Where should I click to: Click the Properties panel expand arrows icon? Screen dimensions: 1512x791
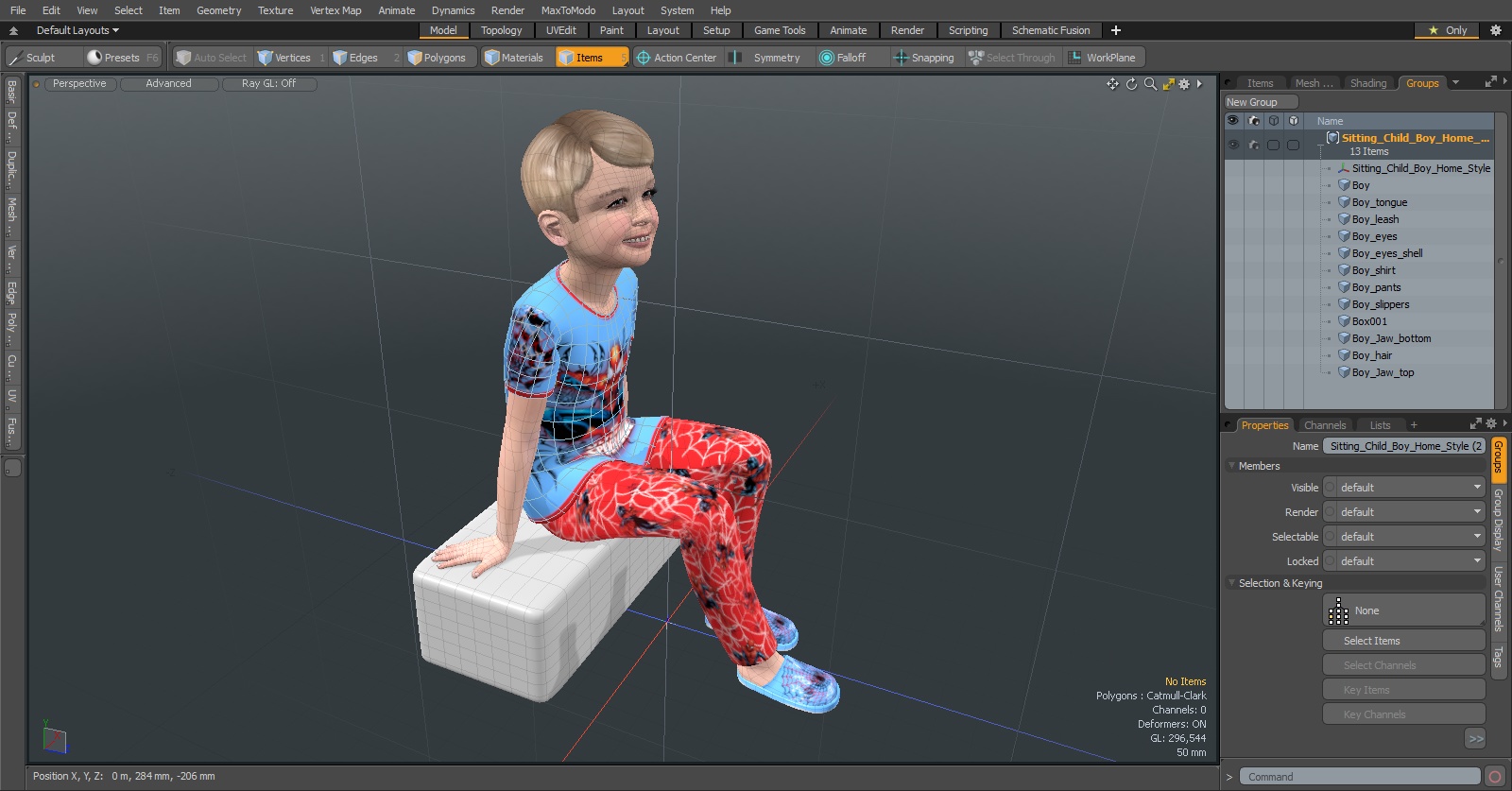(x=1476, y=423)
